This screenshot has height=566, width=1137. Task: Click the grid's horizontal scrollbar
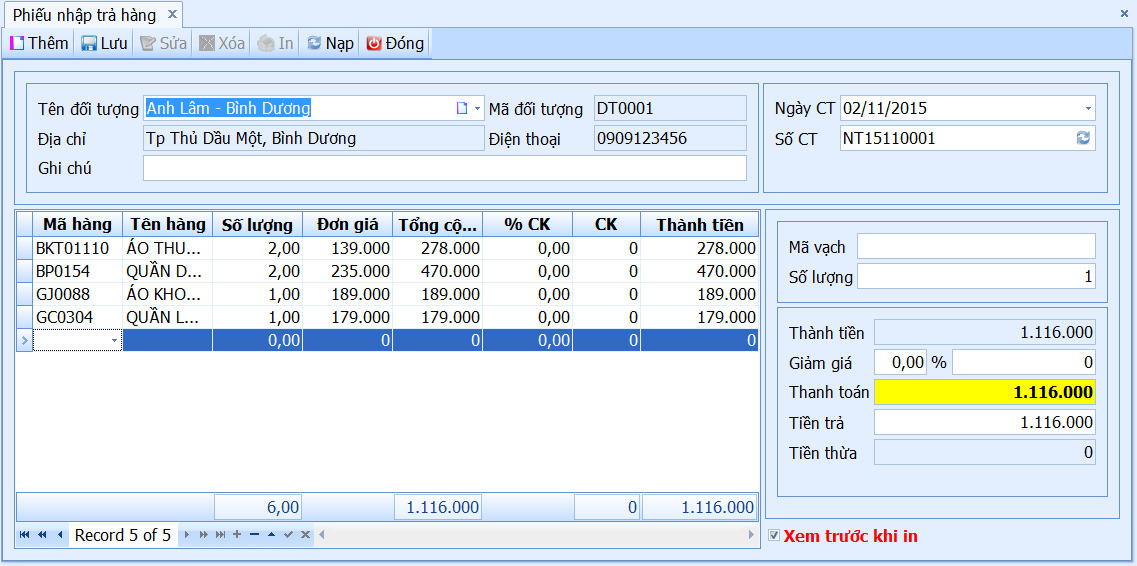537,535
